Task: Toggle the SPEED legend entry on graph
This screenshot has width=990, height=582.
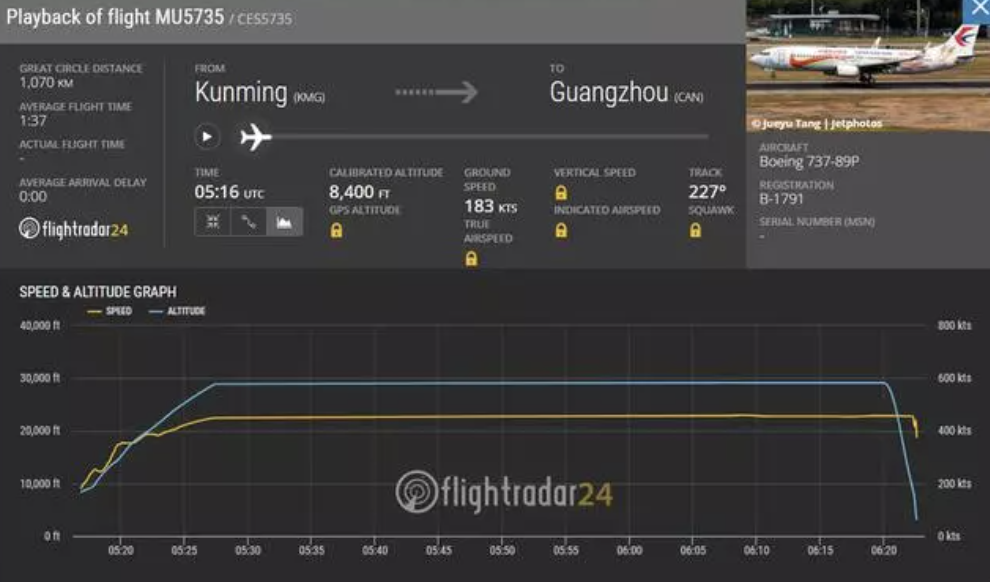Action: point(110,311)
